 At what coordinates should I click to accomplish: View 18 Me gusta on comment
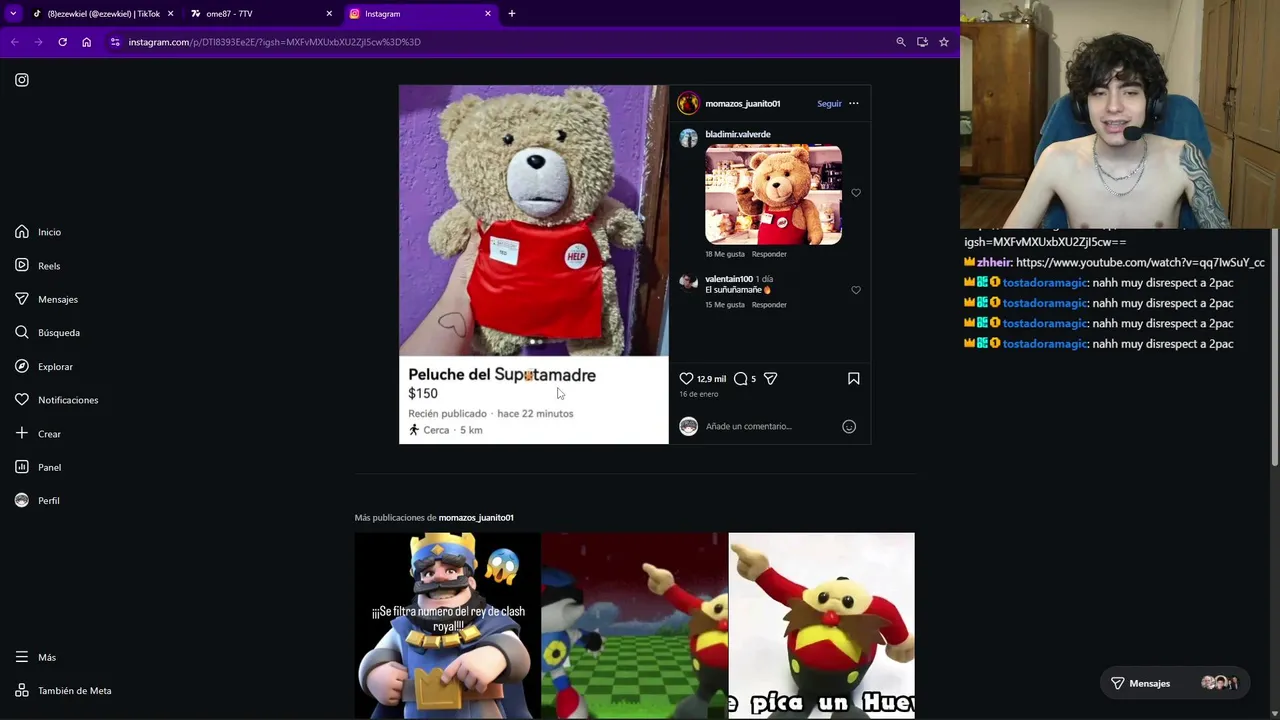[725, 254]
